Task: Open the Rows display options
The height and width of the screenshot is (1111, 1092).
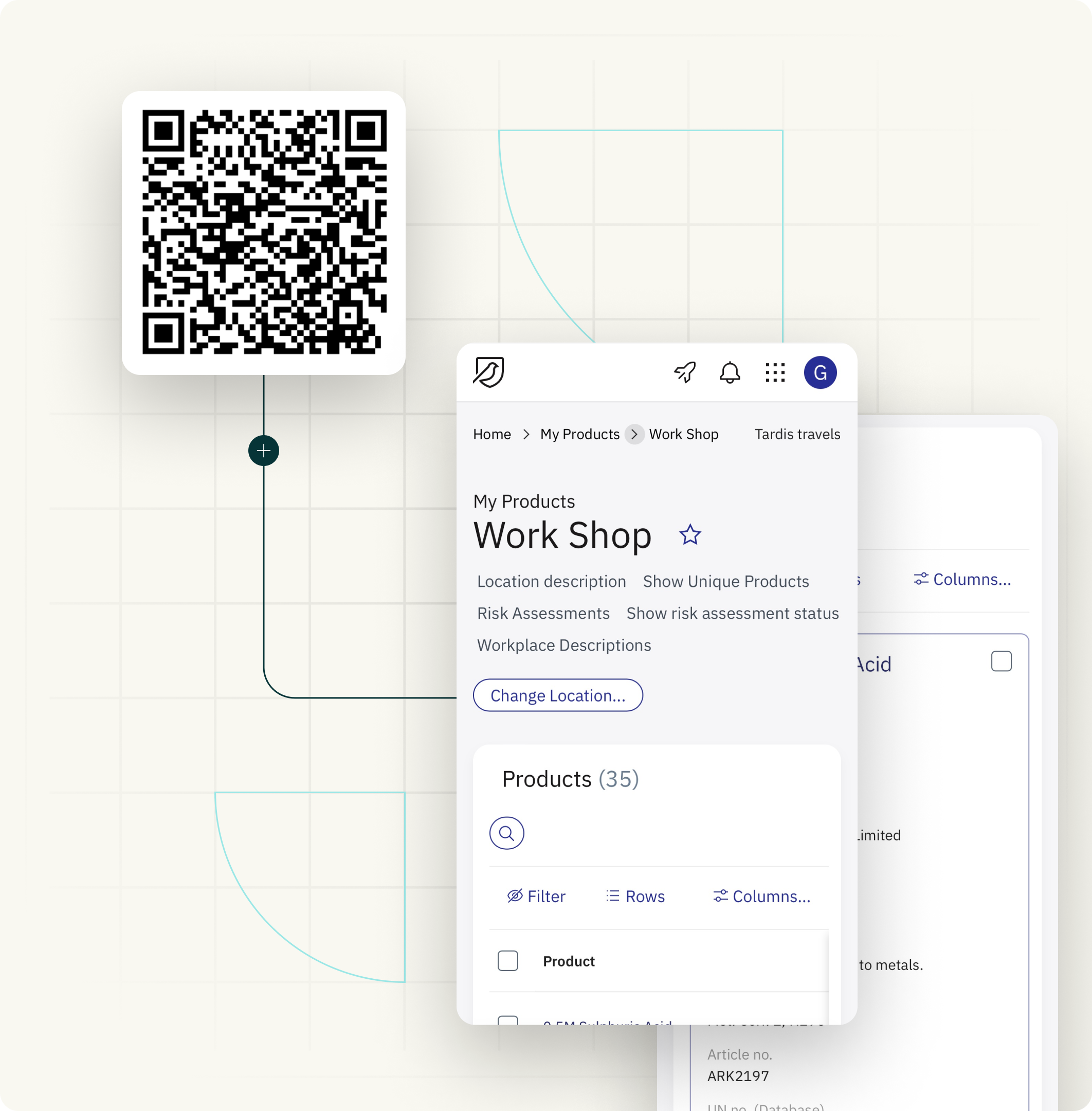Action: click(x=635, y=897)
